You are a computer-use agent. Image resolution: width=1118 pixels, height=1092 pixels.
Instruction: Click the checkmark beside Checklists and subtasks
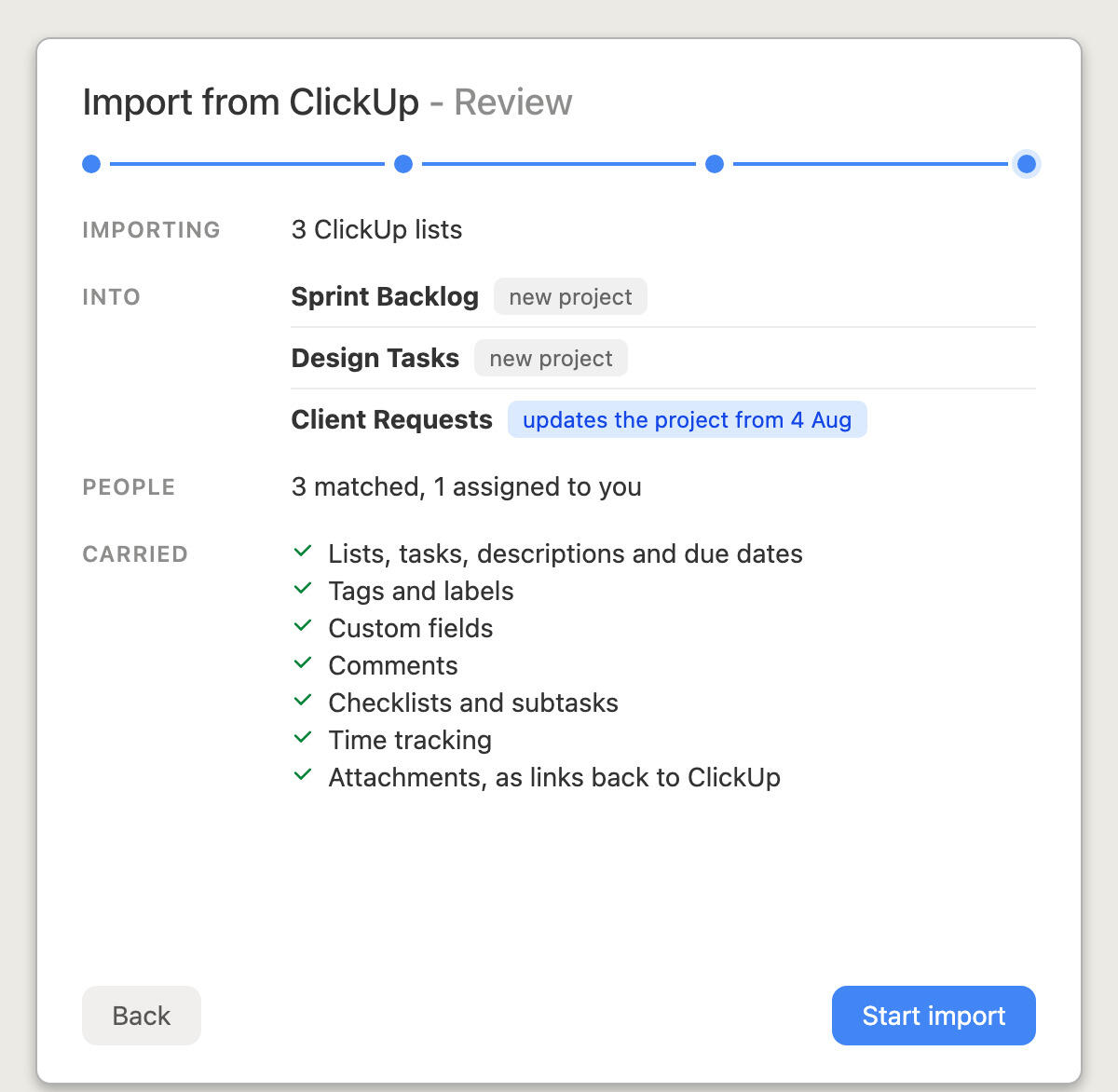click(x=302, y=701)
